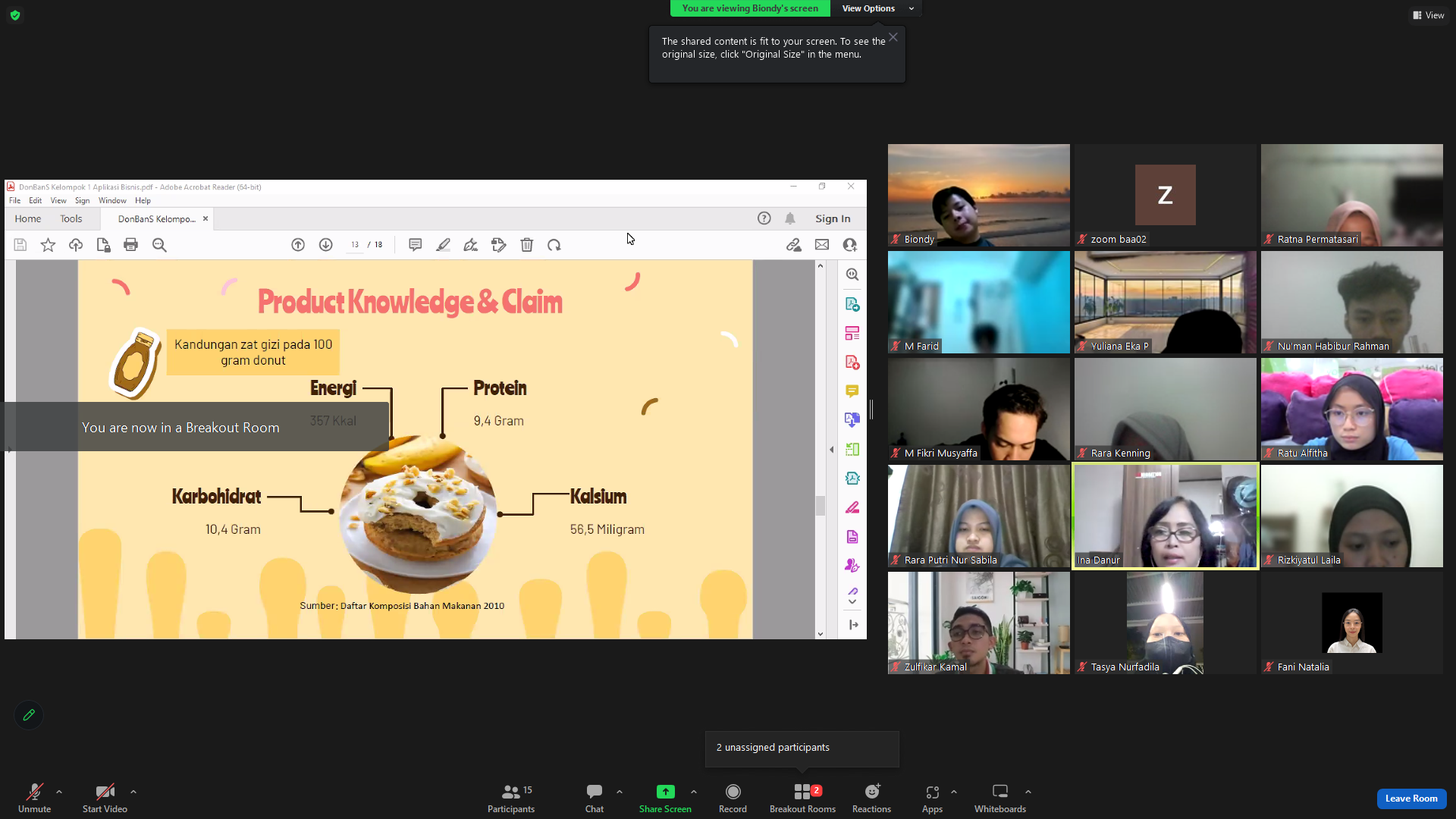Open chat options arrow beside Chat
The width and height of the screenshot is (1456, 819).
point(620,792)
